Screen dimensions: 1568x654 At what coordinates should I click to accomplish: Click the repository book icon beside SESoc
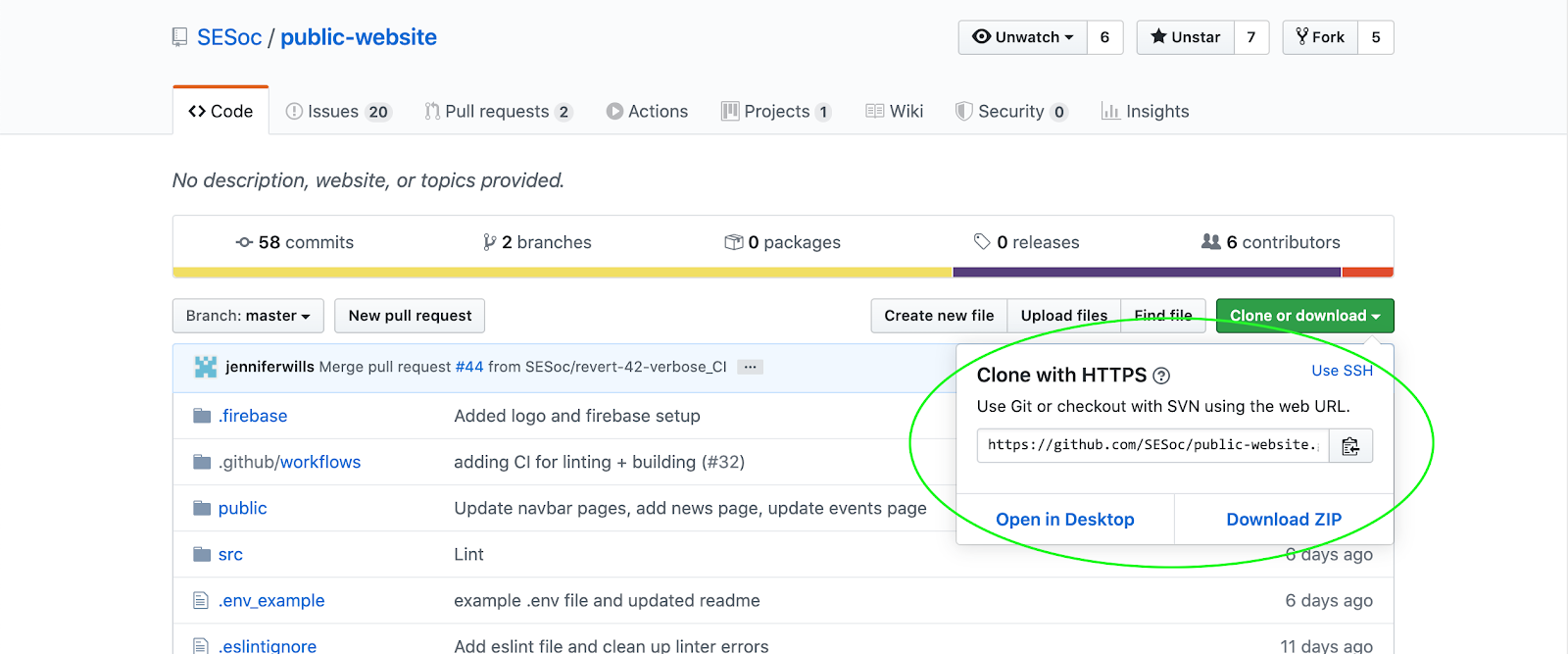(179, 37)
